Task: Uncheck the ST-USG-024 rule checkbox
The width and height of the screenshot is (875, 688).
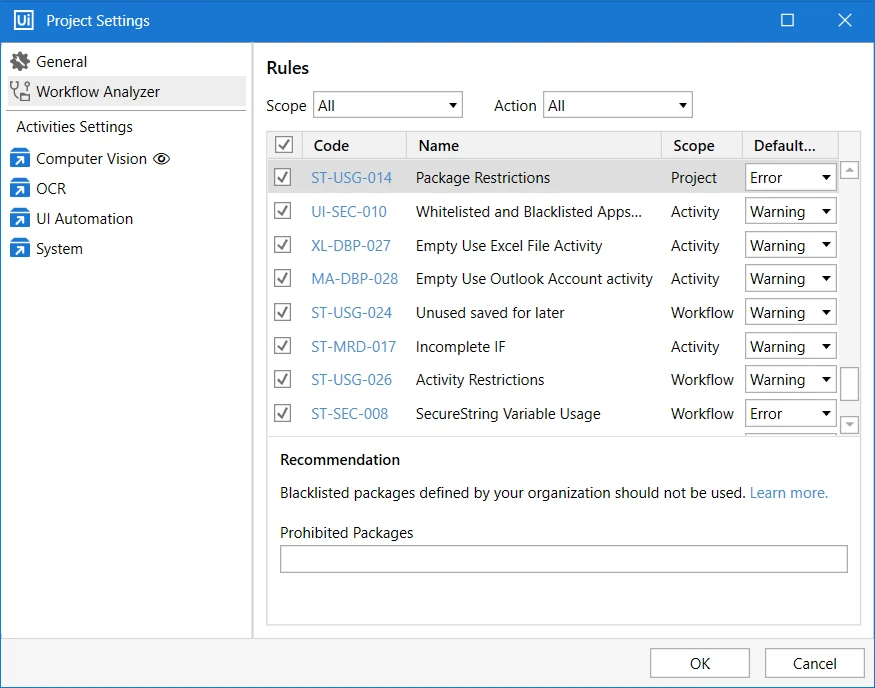Action: click(x=282, y=312)
